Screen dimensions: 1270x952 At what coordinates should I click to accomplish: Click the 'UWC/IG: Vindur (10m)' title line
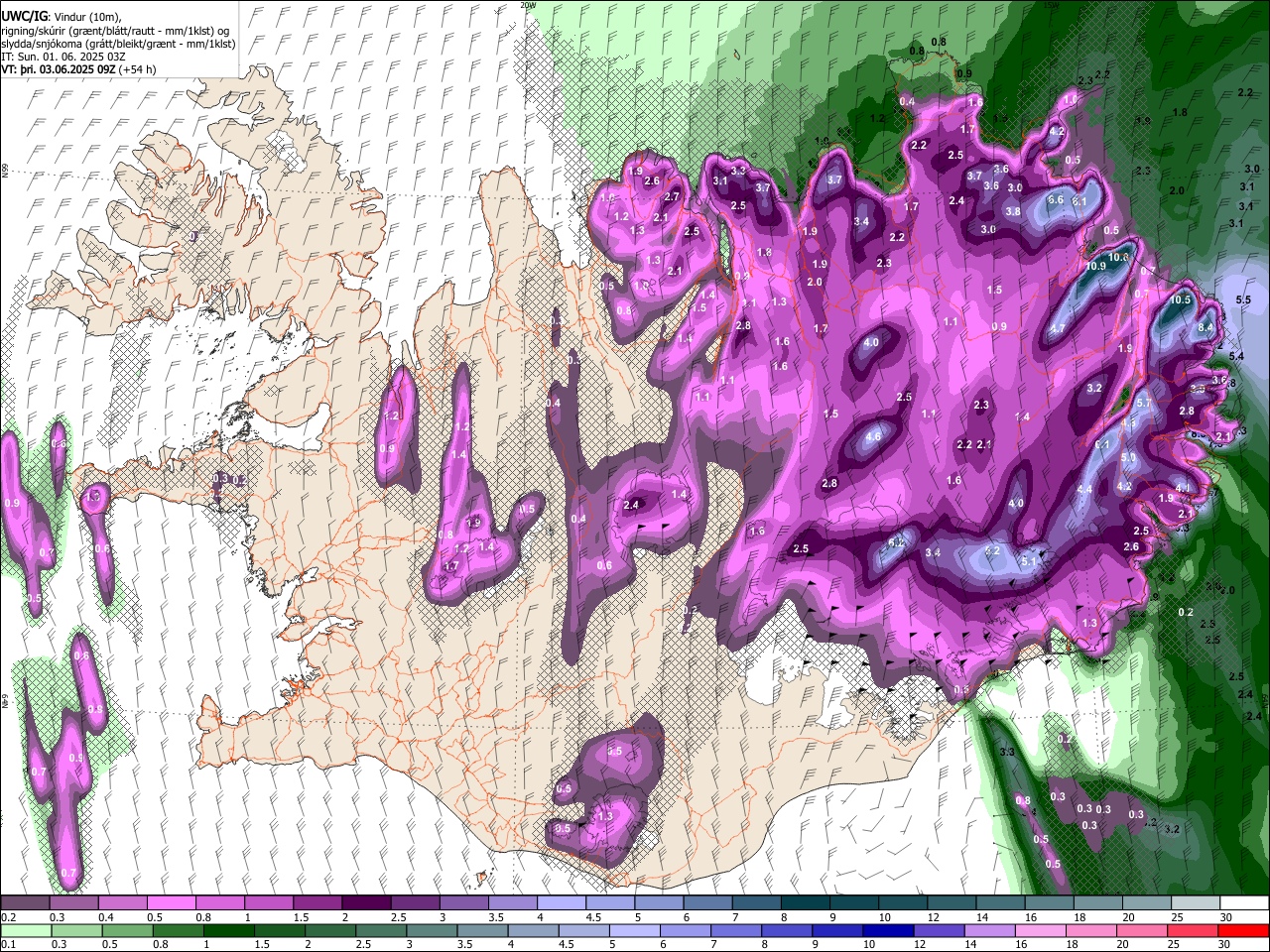coord(61,16)
